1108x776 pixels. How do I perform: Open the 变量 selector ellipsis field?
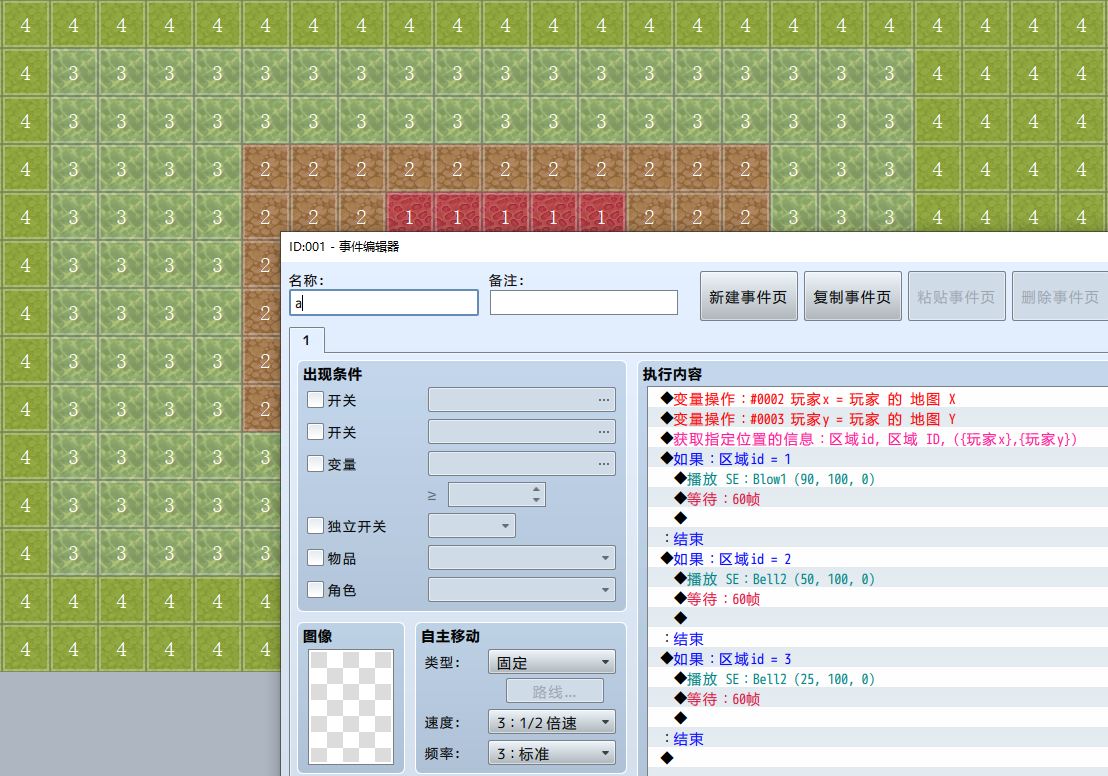tap(521, 464)
